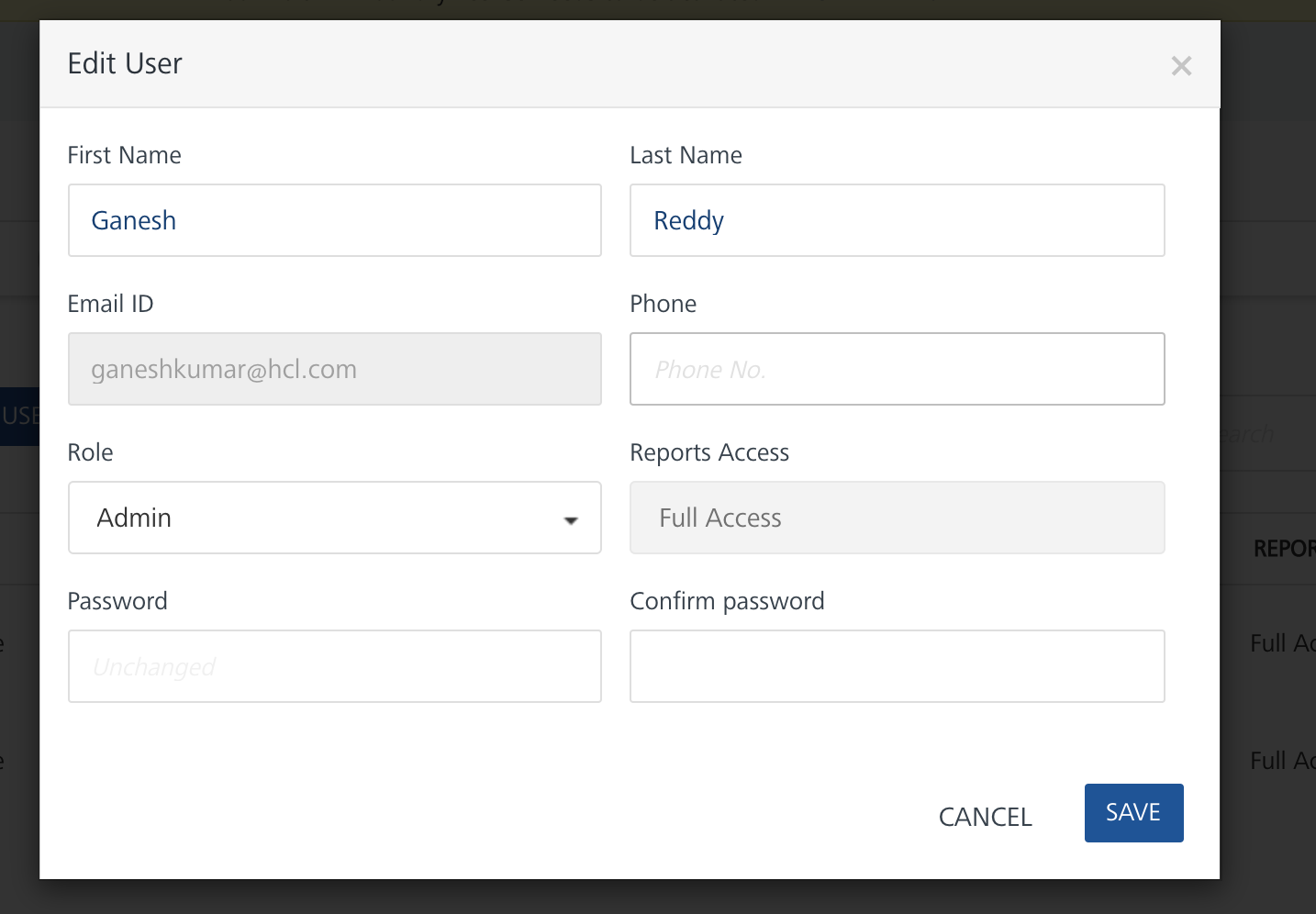Close the Edit User dialog with X
Screen dimensions: 1316x914
pyautogui.click(x=1181, y=66)
